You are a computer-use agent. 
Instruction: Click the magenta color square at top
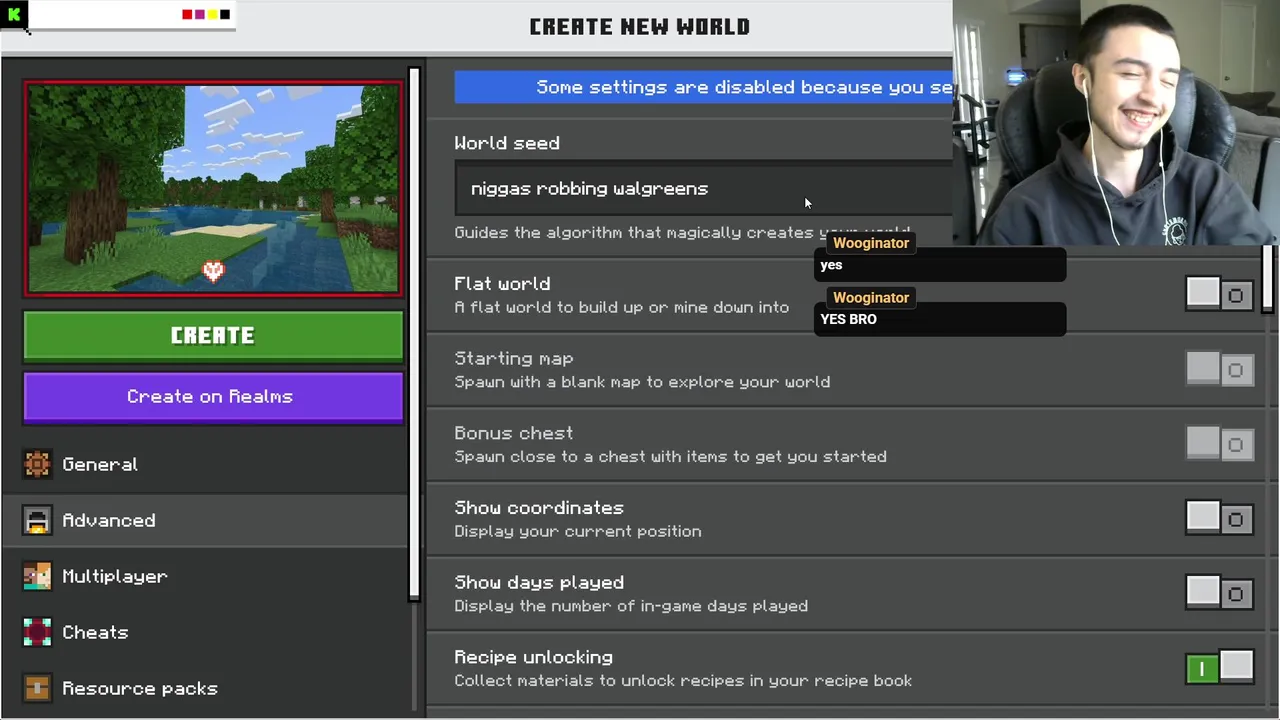click(x=199, y=14)
